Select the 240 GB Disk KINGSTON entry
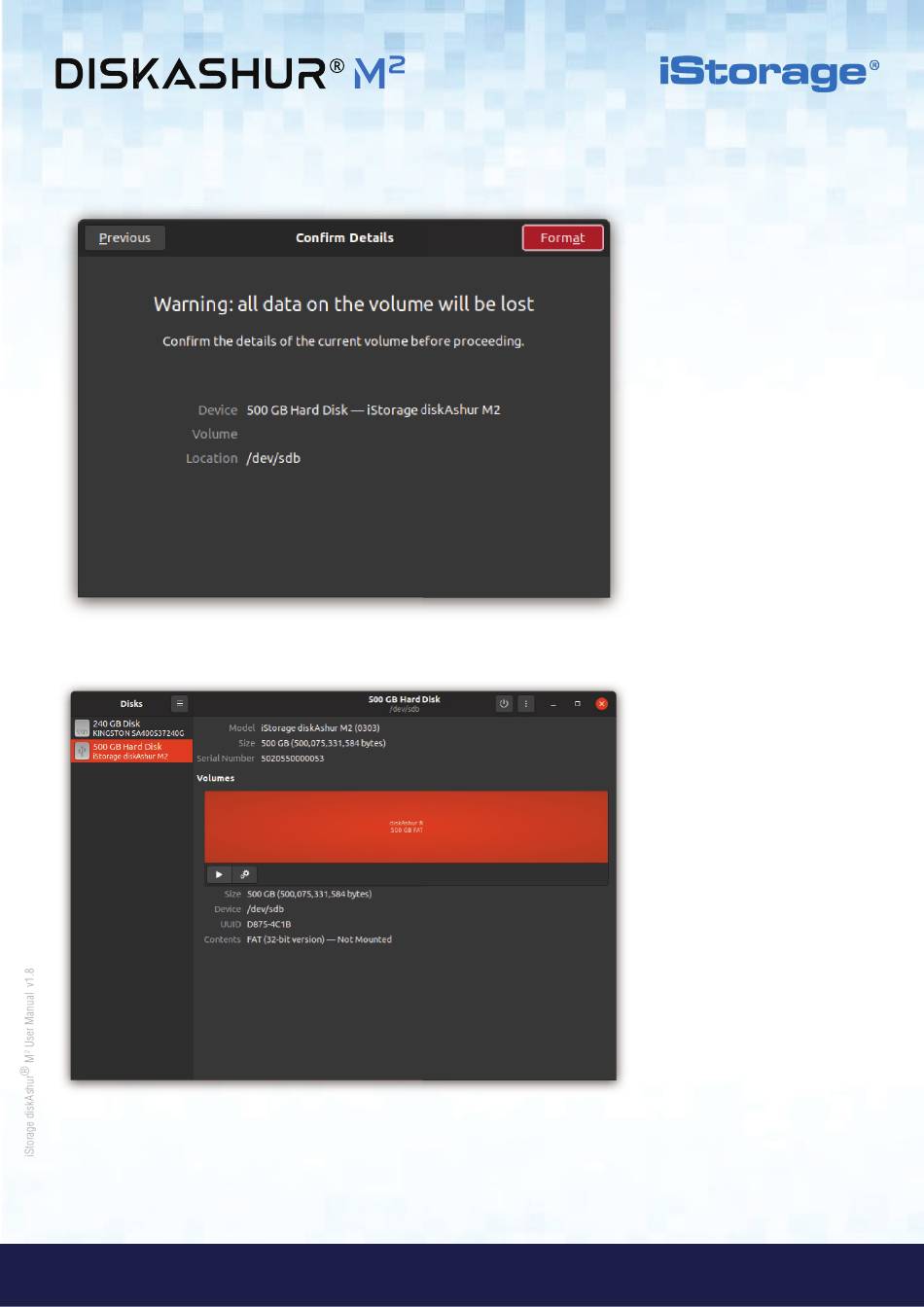 click(132, 728)
